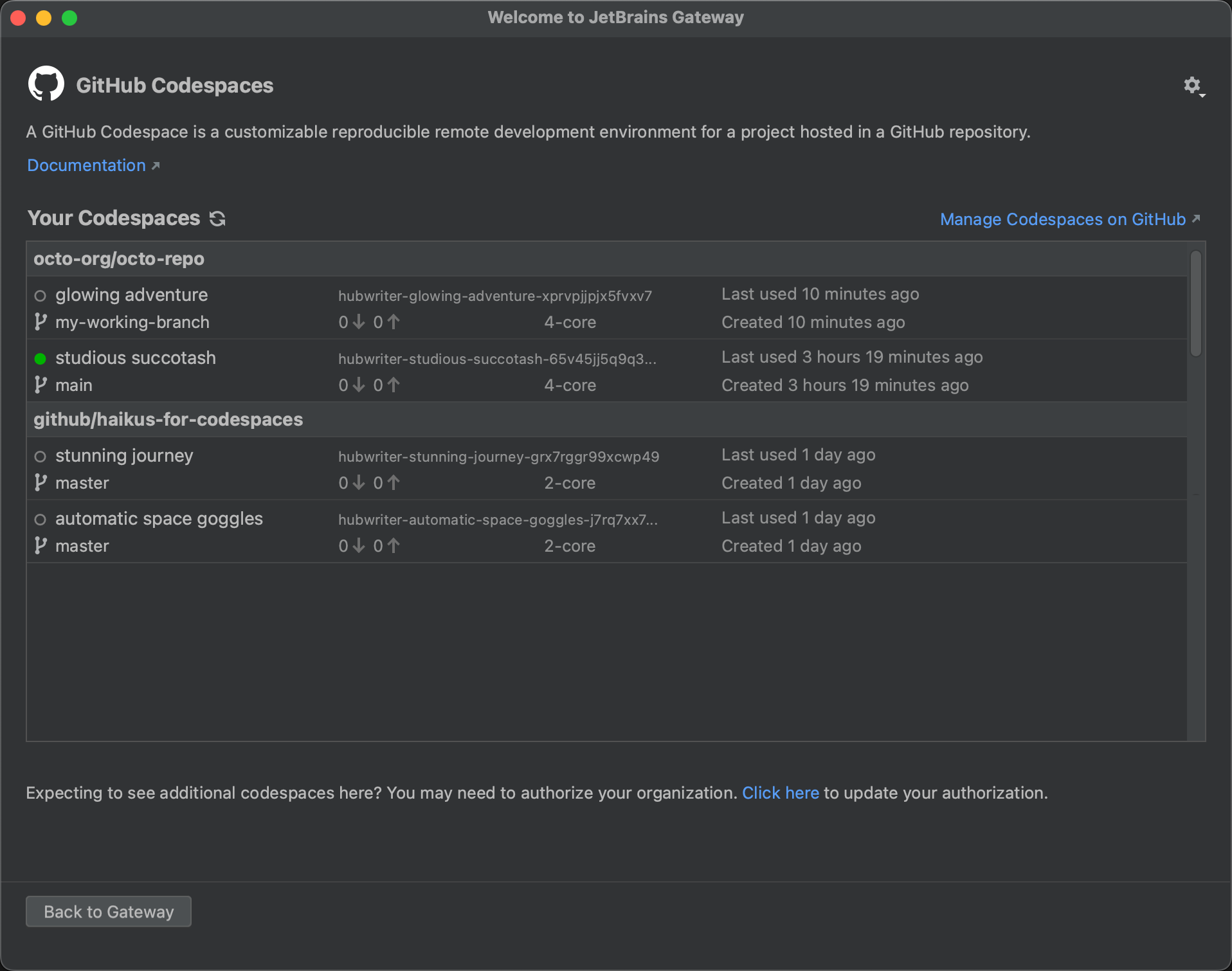The image size is (1232, 971).
Task: Click the macOS yellow minimize window button
Action: (44, 18)
